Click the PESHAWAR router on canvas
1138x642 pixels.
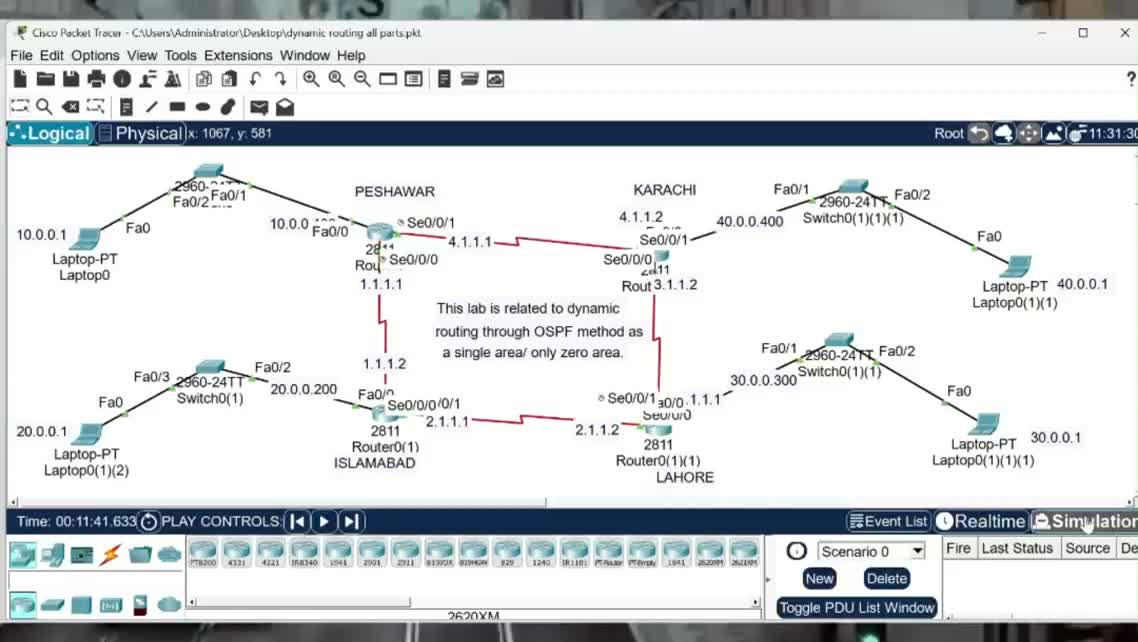380,232
